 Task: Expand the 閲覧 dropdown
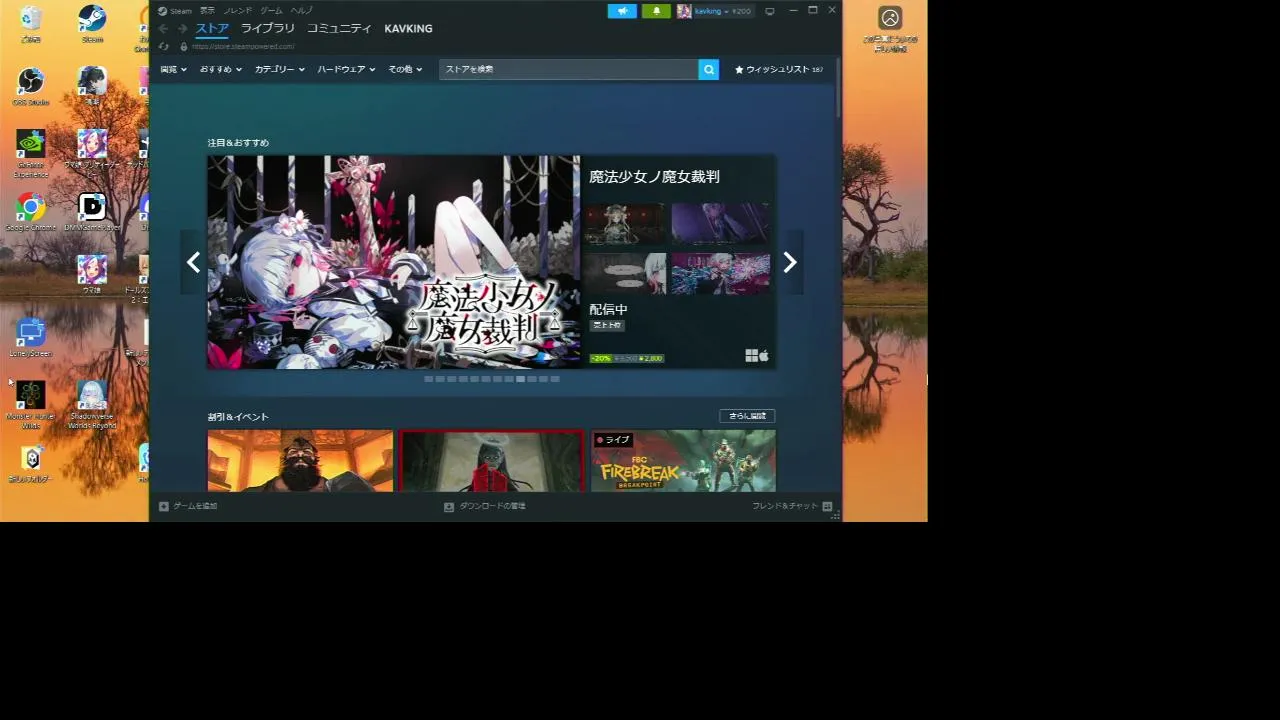point(173,70)
